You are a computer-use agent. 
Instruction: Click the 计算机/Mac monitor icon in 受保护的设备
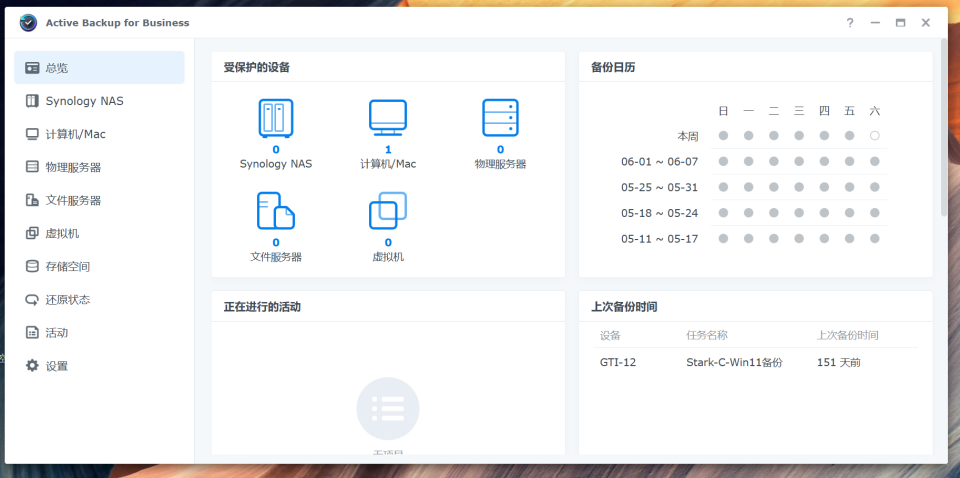388,118
